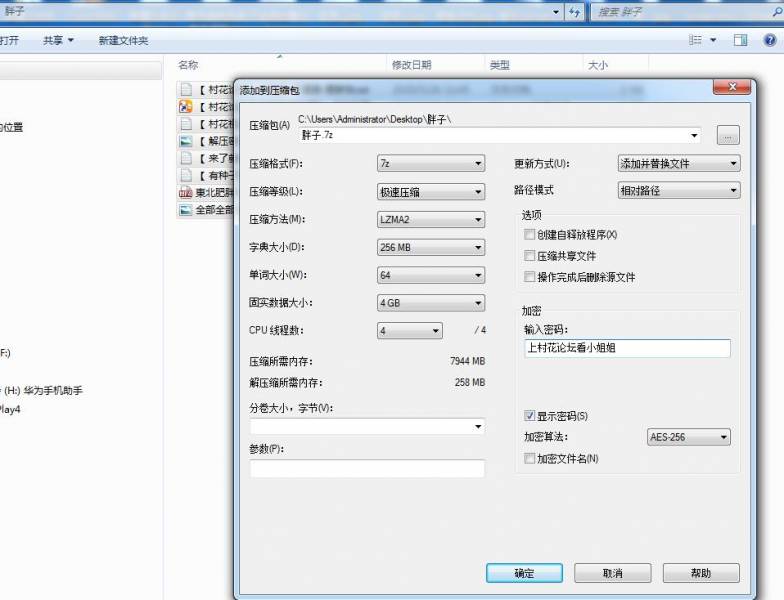Enable 压缩共享文件 checkbox
The image size is (784, 600).
click(x=530, y=256)
